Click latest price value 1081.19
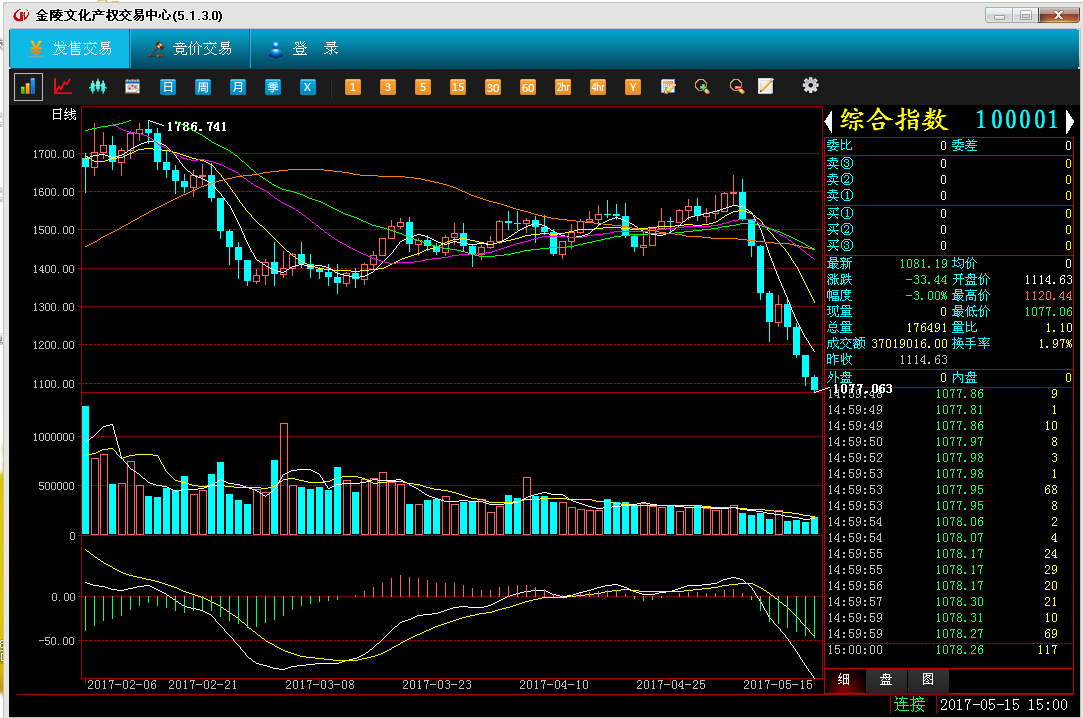 point(923,264)
